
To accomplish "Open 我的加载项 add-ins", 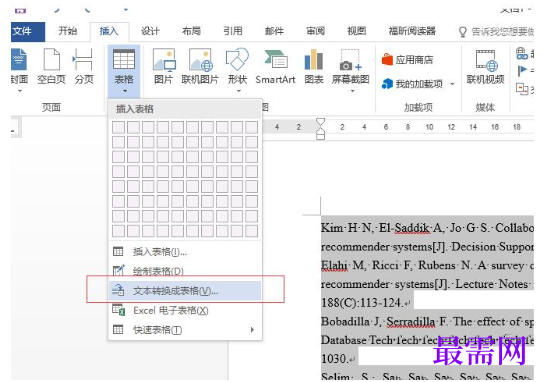I will tap(413, 84).
